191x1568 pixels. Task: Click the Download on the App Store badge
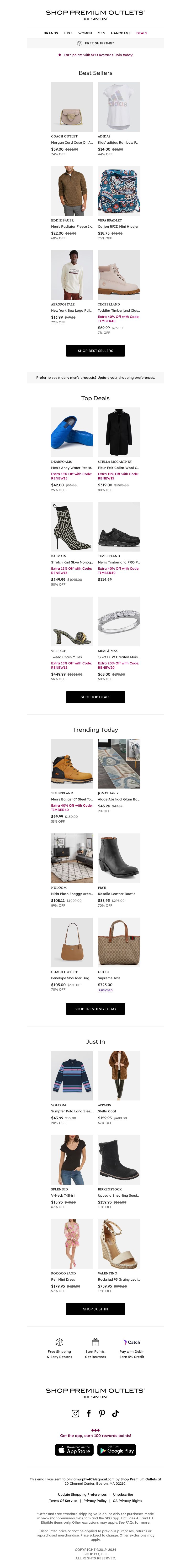74,1450
